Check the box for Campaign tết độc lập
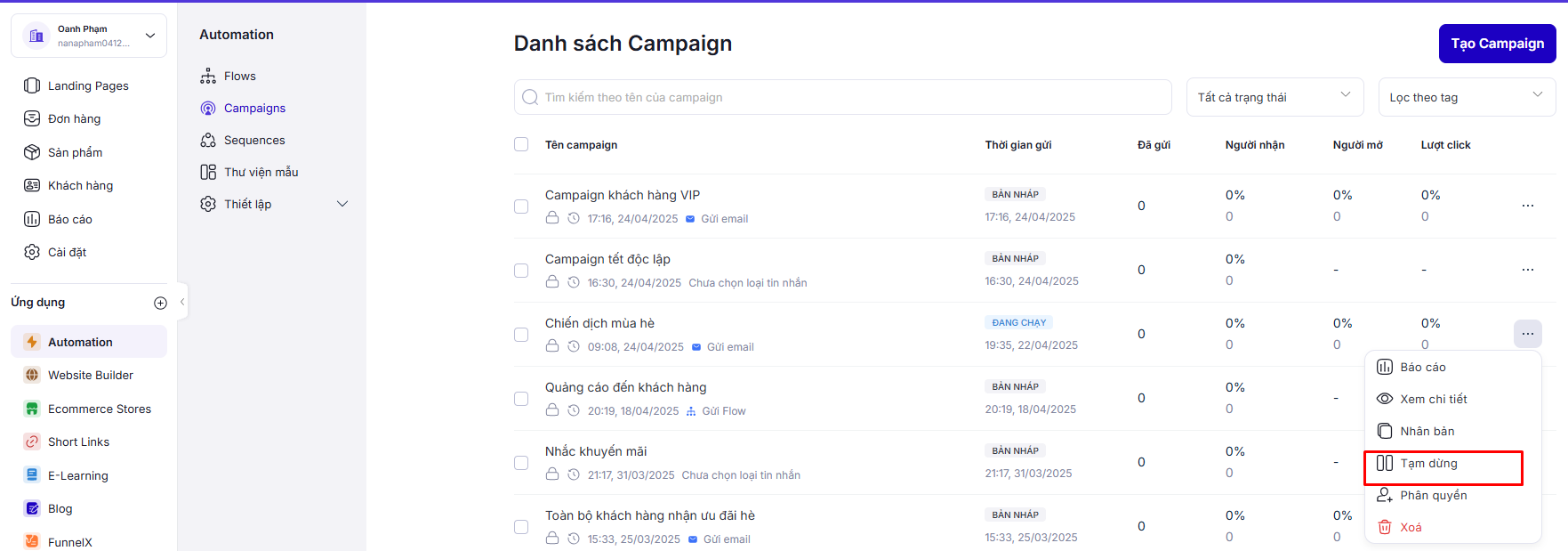 (521, 270)
